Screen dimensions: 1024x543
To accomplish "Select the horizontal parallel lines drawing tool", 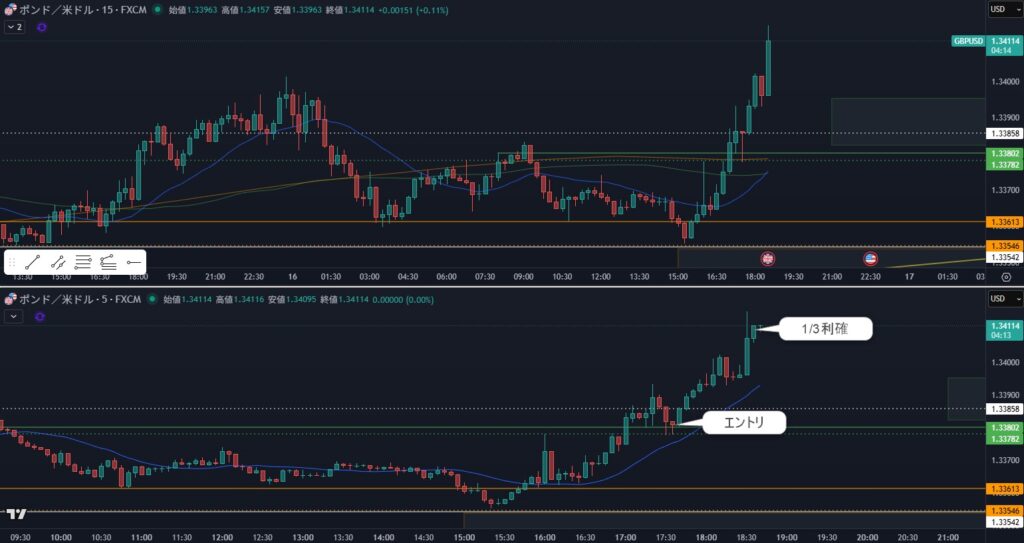I will [83, 263].
